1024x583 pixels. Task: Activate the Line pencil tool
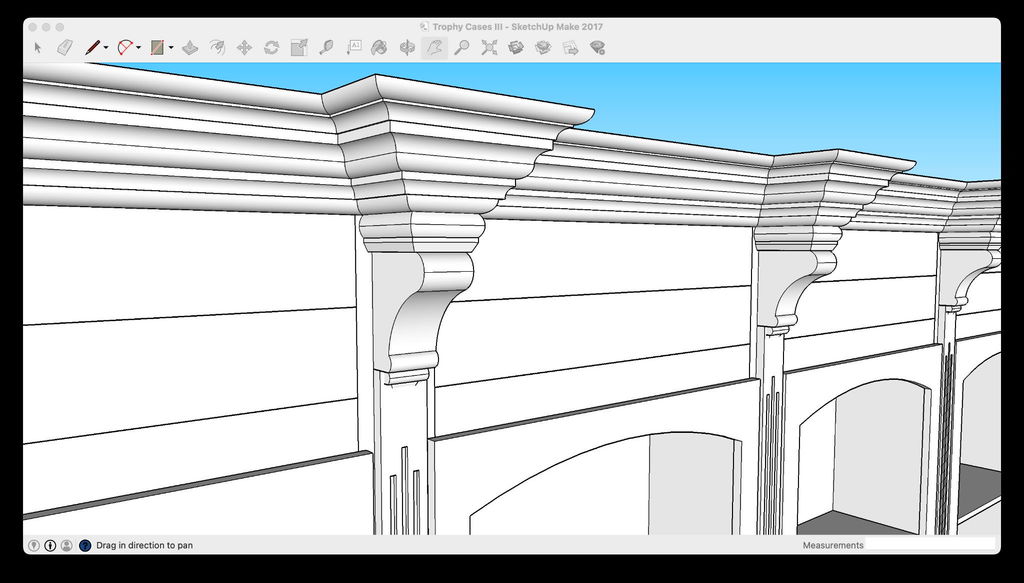pyautogui.click(x=92, y=47)
